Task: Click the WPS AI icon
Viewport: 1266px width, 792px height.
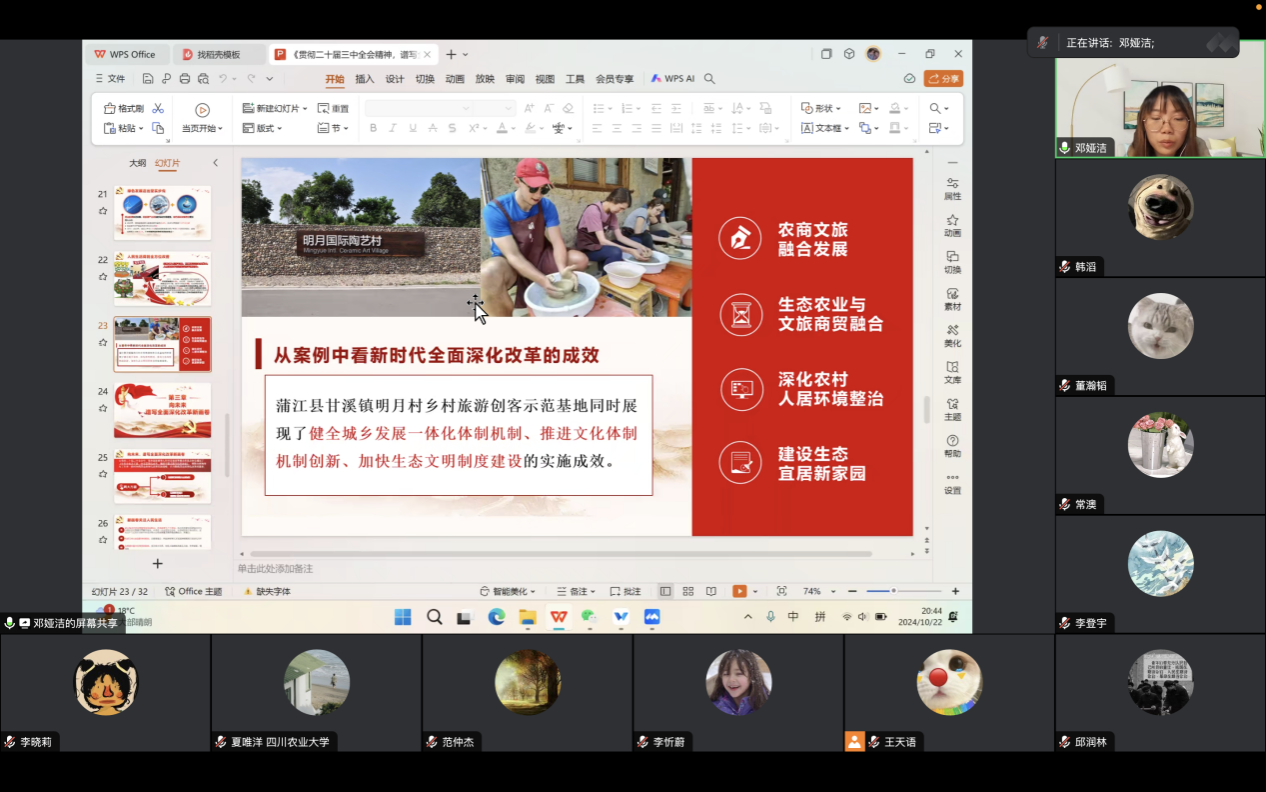Action: pyautogui.click(x=672, y=79)
